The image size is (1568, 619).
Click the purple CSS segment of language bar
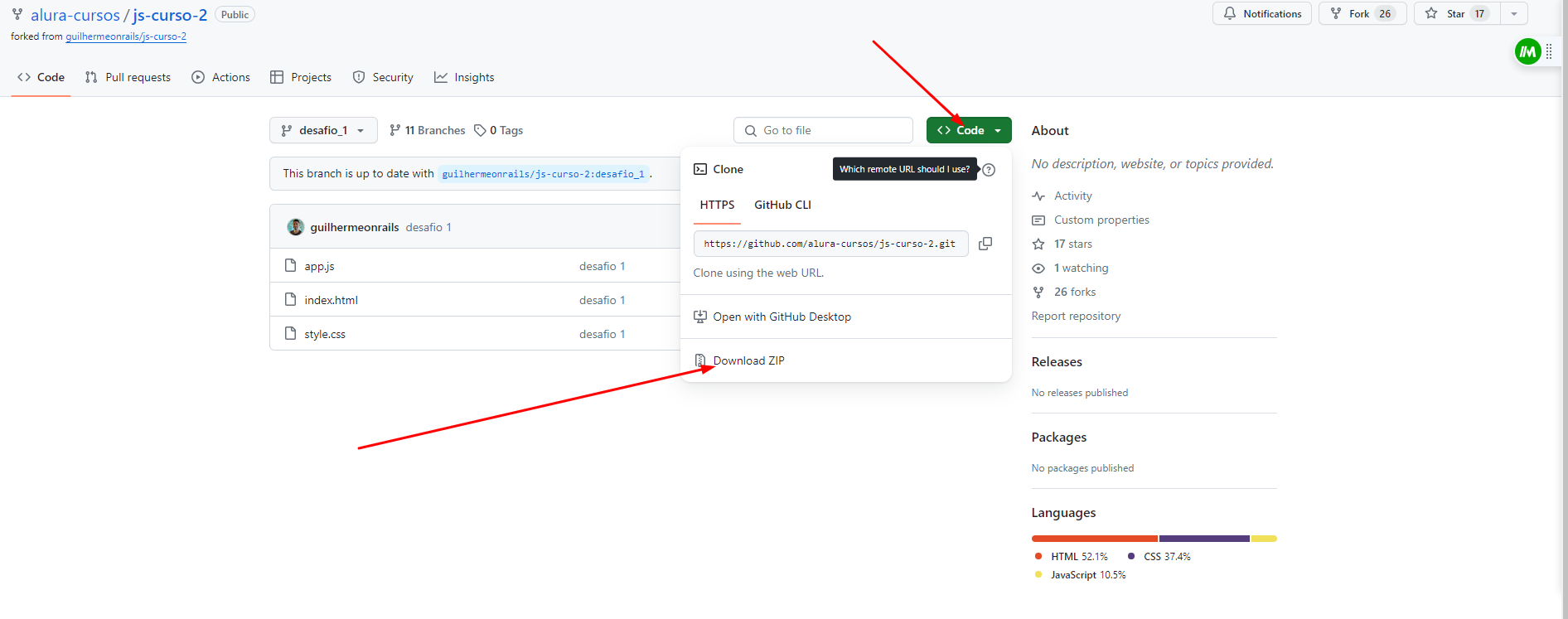1204,539
